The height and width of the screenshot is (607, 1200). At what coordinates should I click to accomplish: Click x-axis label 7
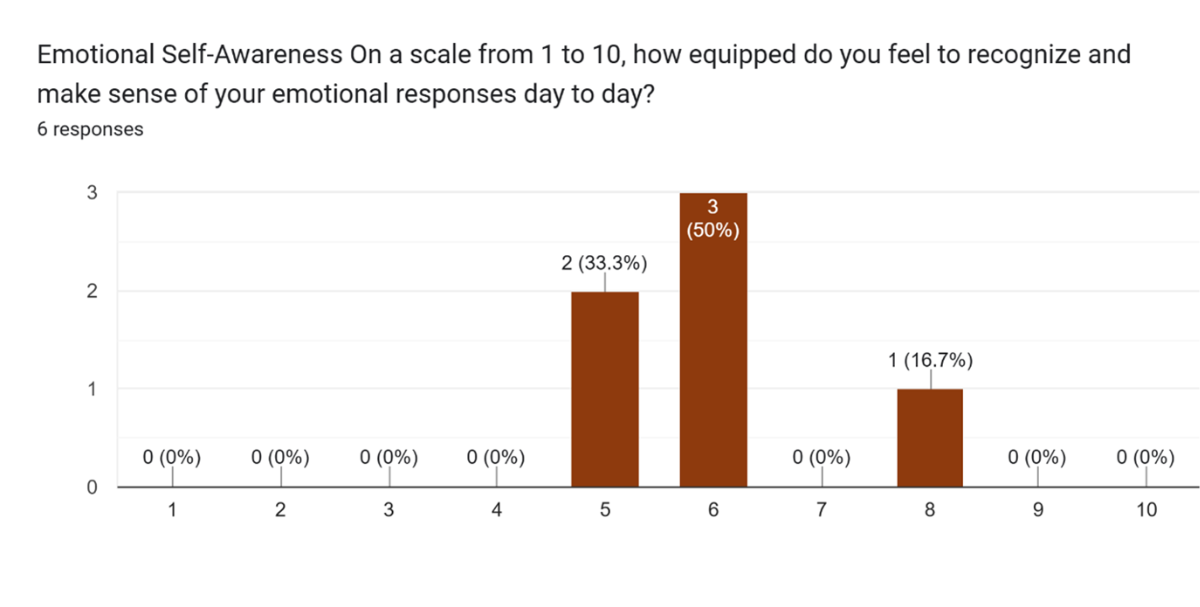[x=821, y=510]
